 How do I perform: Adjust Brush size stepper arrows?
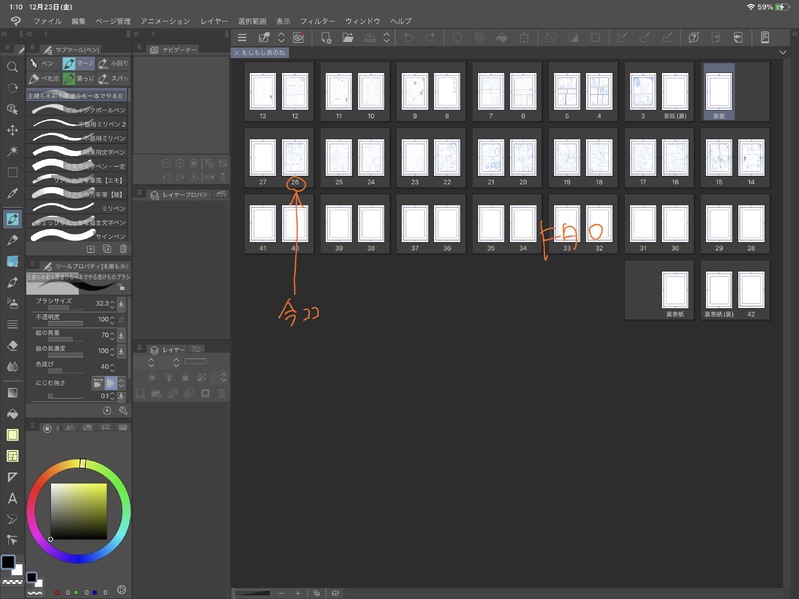(x=112, y=304)
